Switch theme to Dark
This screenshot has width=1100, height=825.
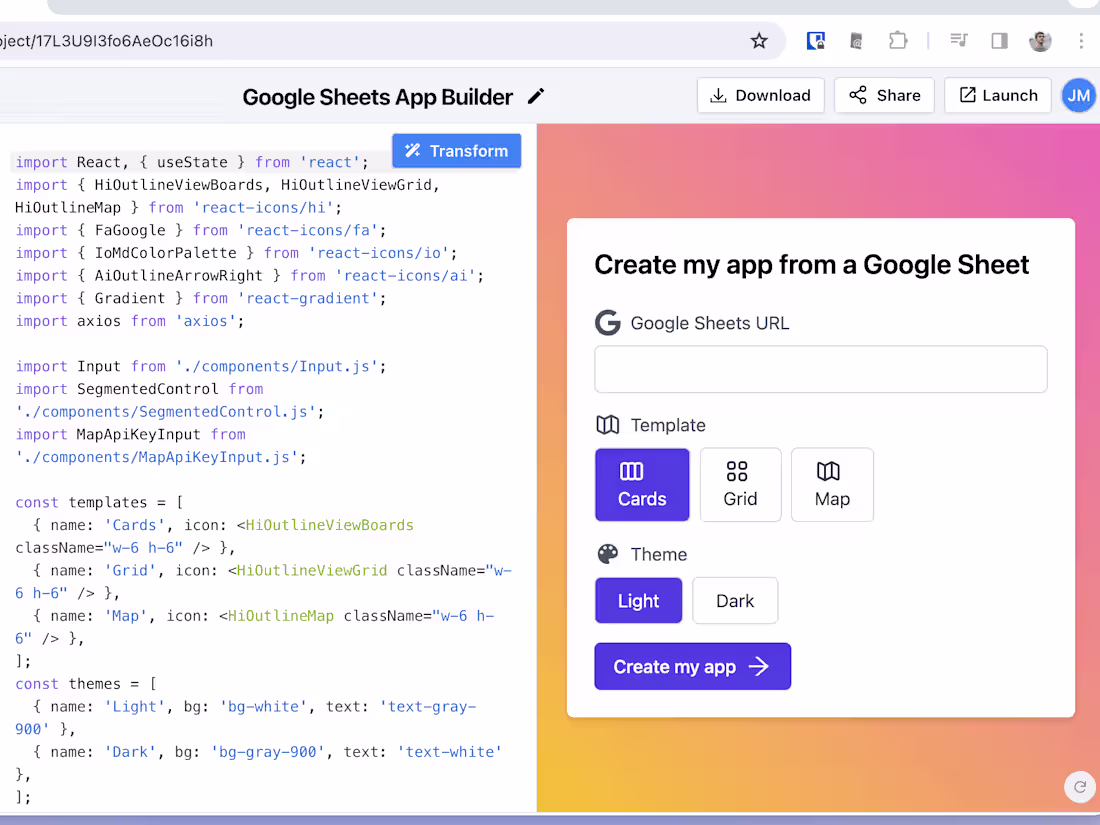[x=735, y=601]
